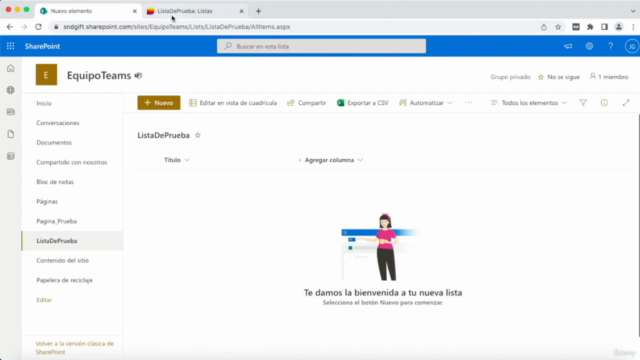Open Documentos in site navigation
The image size is (640, 360).
(x=54, y=142)
